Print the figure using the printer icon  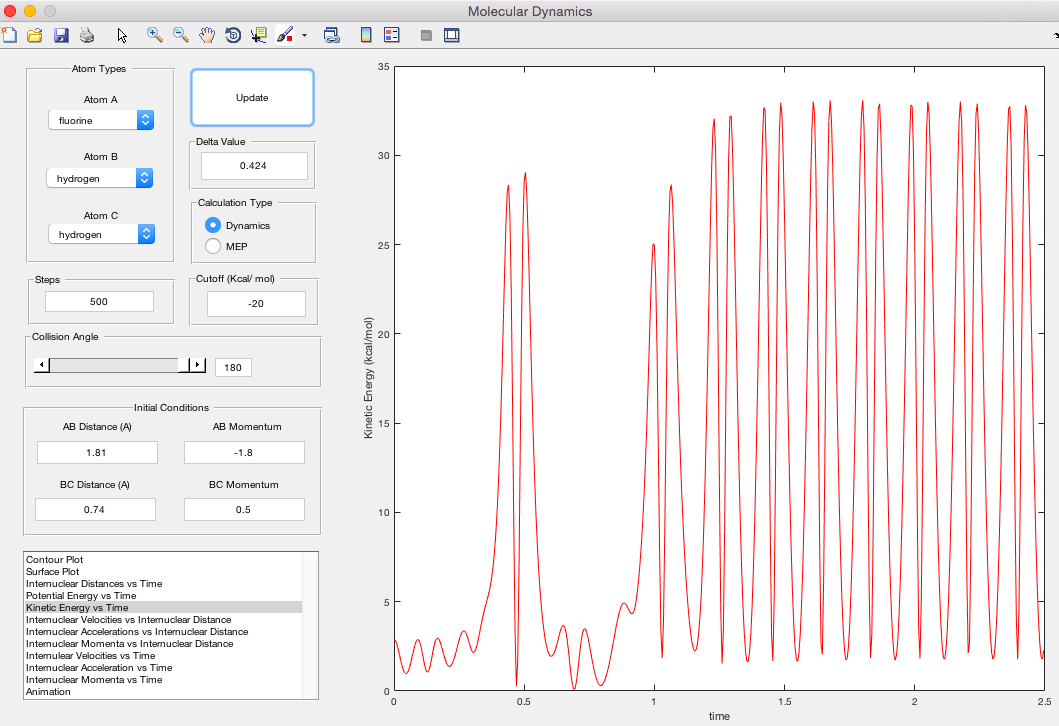(87, 35)
